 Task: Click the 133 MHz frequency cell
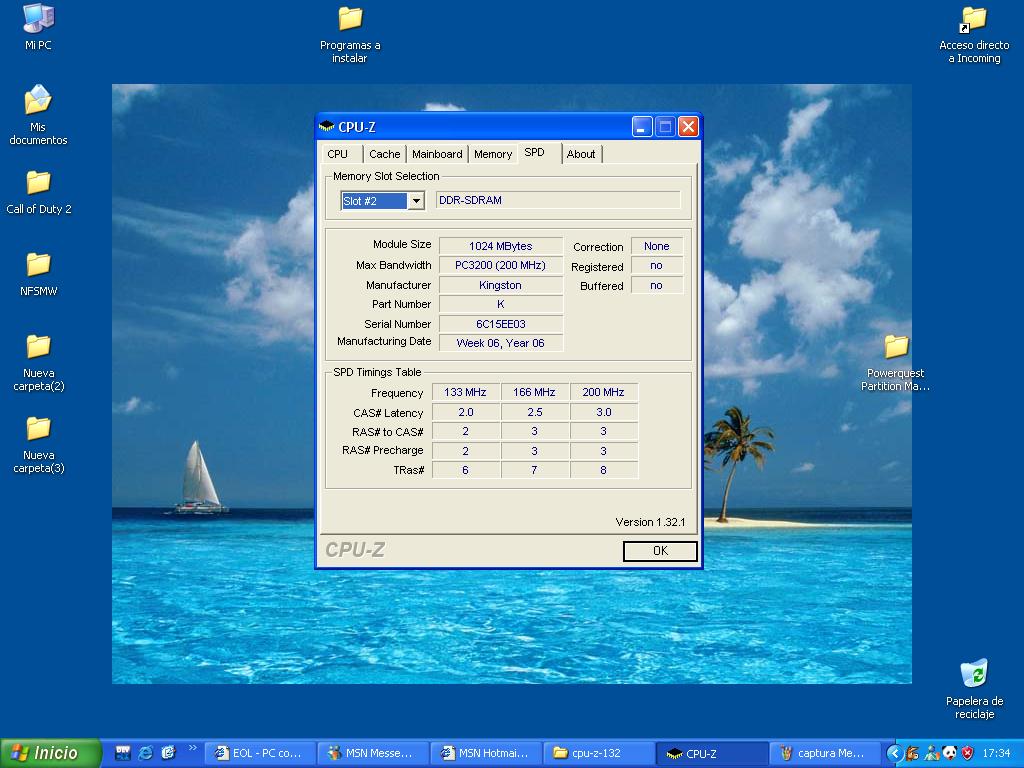466,392
